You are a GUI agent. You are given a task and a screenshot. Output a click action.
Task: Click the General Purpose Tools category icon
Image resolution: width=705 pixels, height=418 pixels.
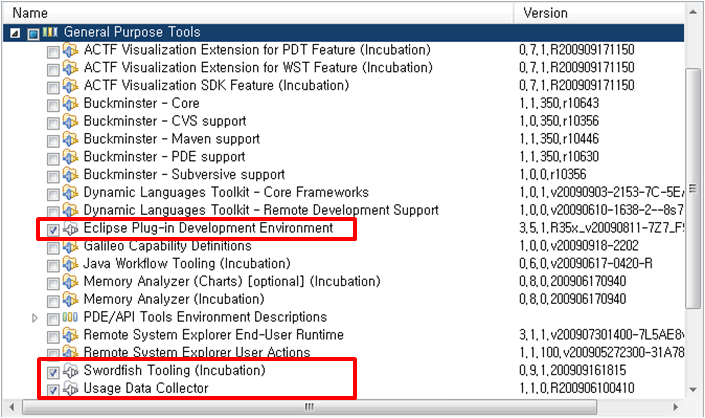coord(50,32)
